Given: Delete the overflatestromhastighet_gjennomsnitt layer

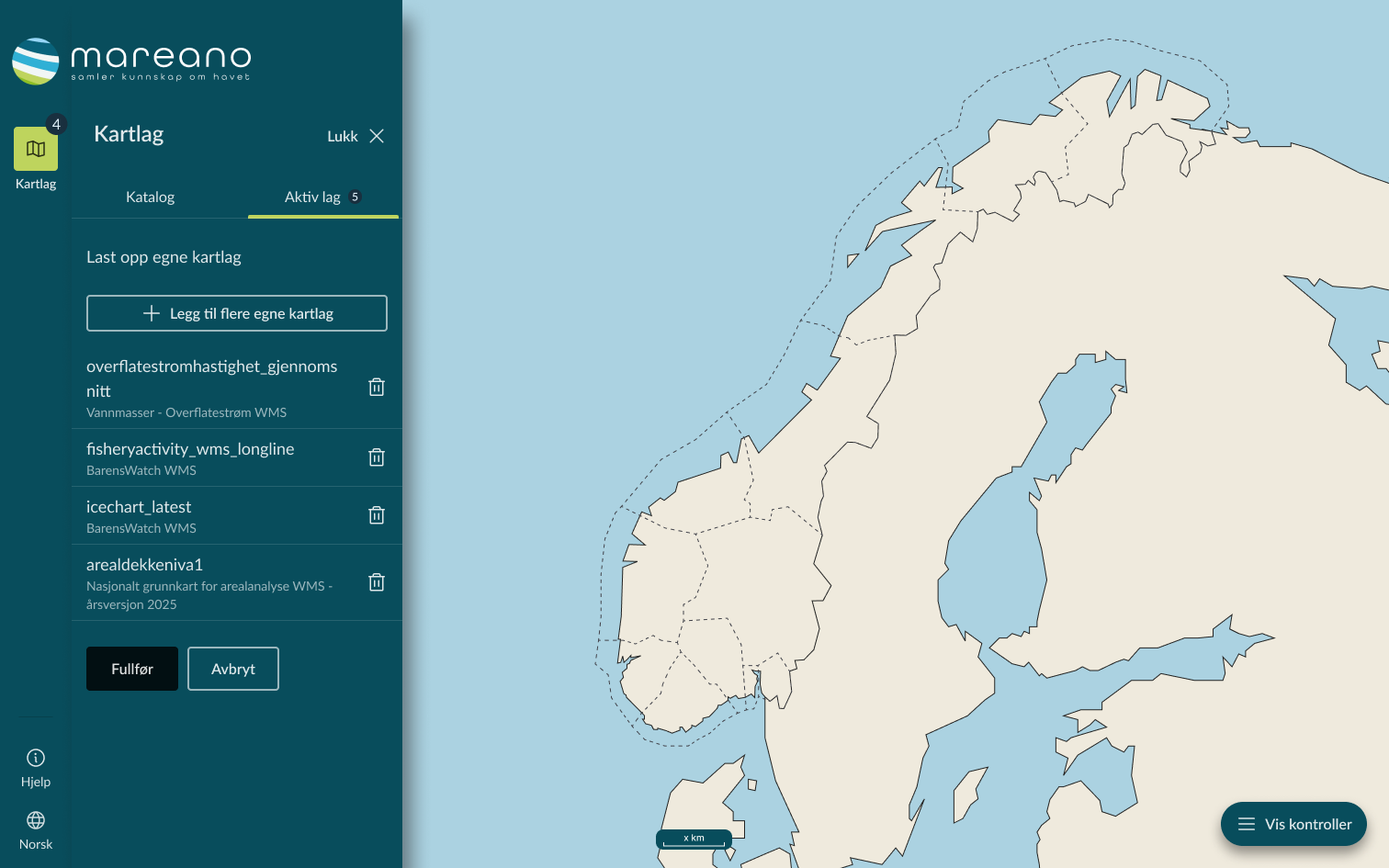Looking at the screenshot, I should [x=377, y=387].
